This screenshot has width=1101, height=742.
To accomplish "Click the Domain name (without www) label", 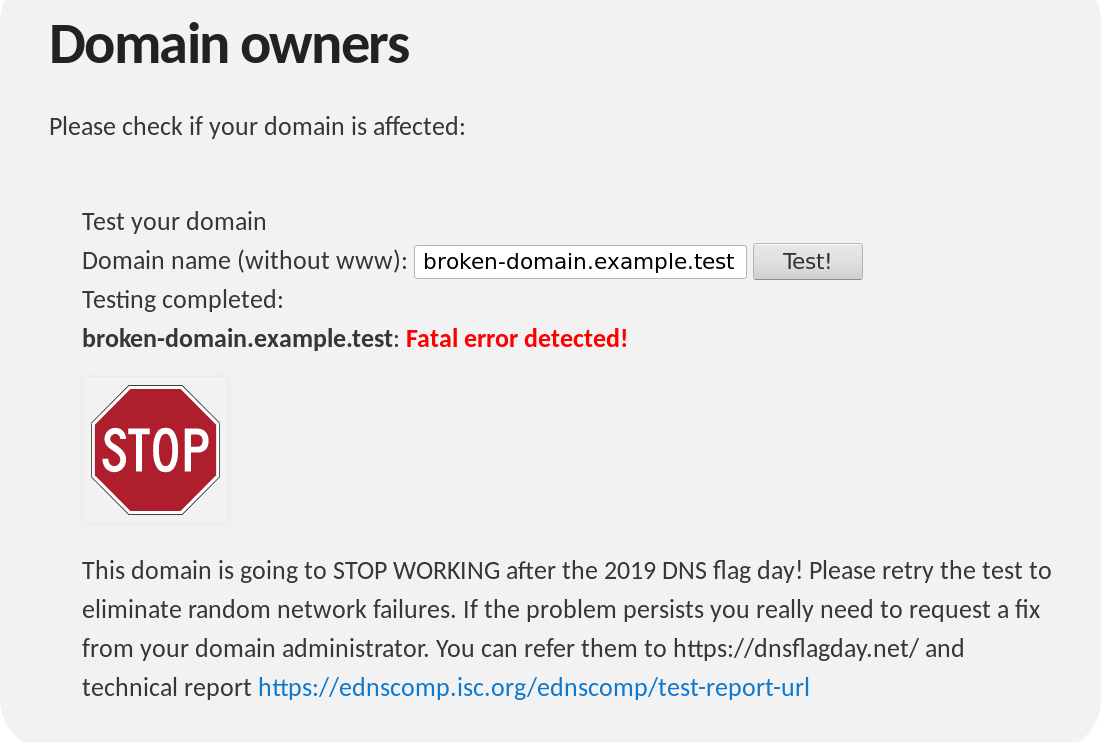I will (x=244, y=261).
